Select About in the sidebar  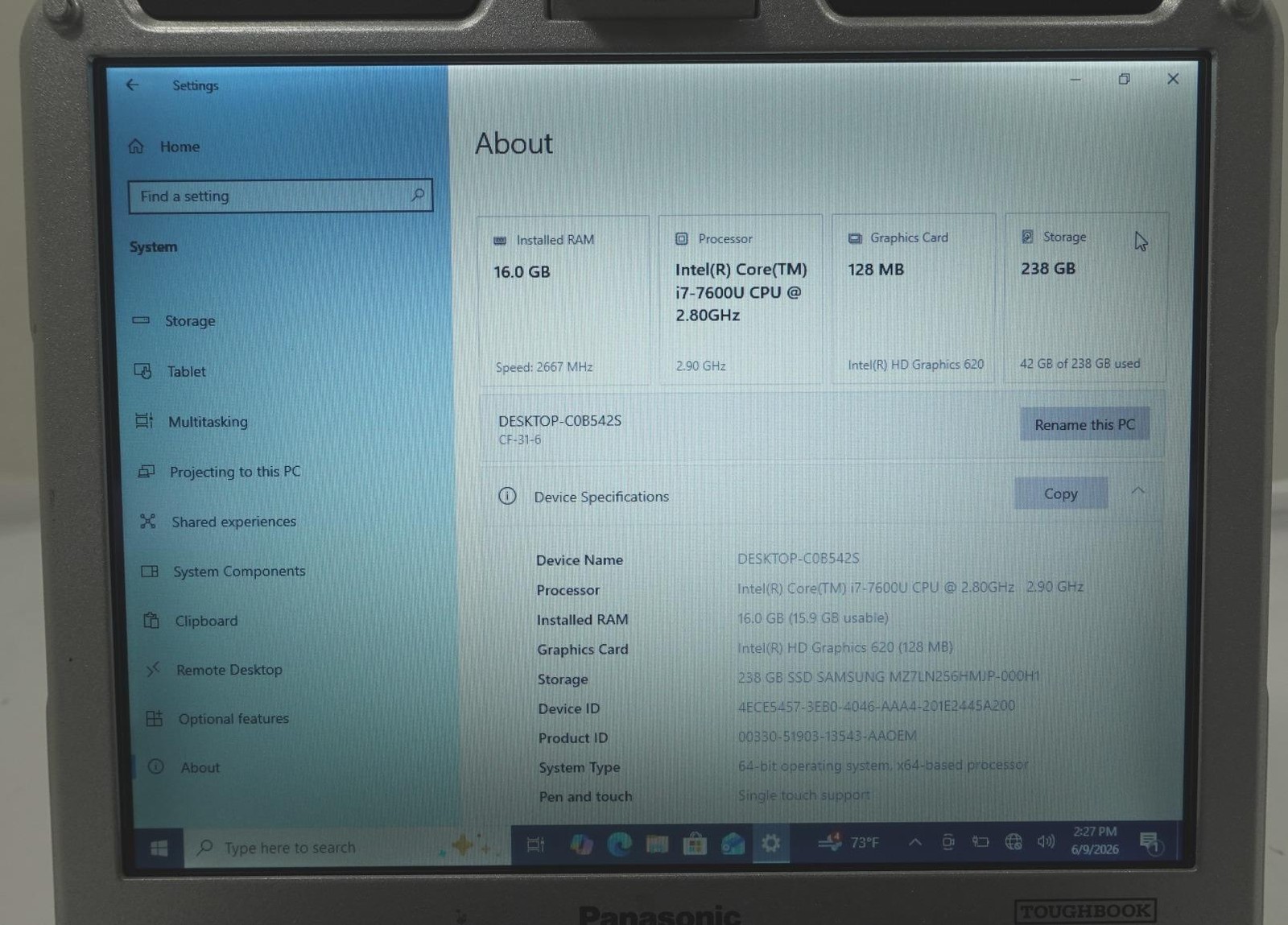200,767
